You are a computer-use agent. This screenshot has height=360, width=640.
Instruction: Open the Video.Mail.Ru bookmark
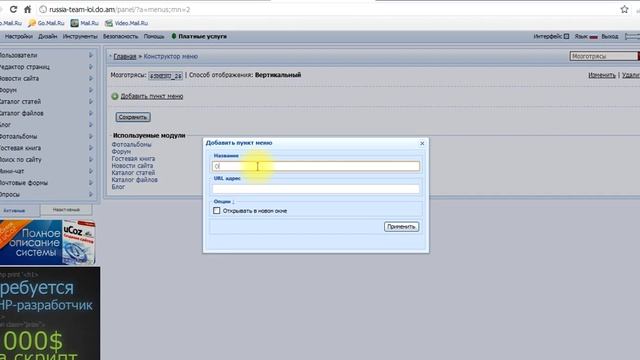127,23
